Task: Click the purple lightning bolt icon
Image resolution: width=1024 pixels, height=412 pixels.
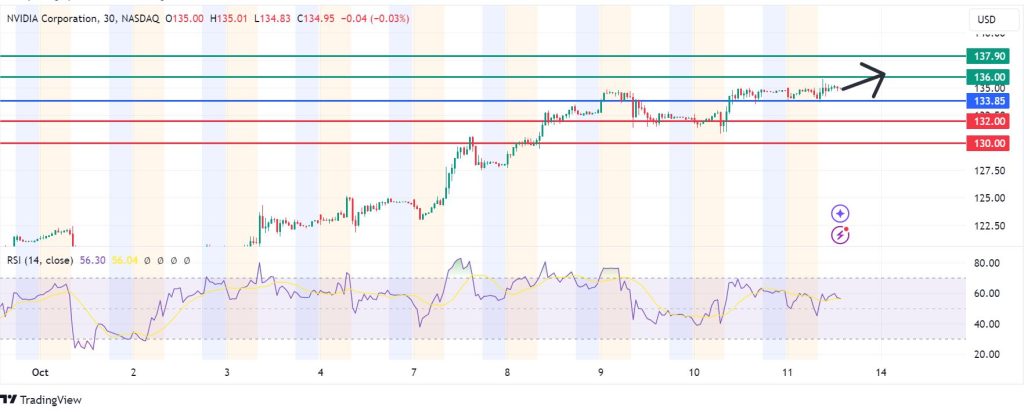Action: point(840,235)
